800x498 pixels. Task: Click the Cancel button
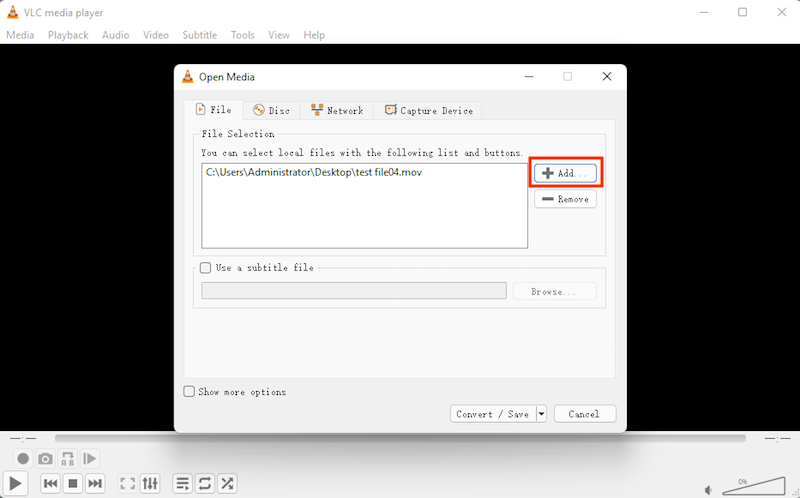coord(585,414)
